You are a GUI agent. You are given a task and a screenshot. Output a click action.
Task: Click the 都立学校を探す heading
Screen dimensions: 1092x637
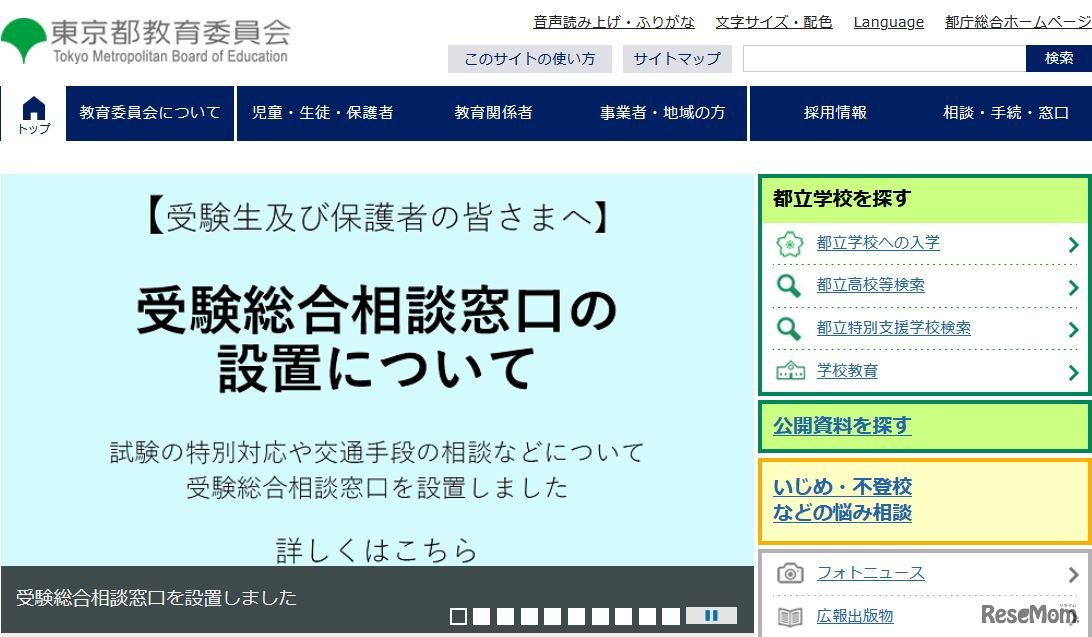[x=842, y=198]
